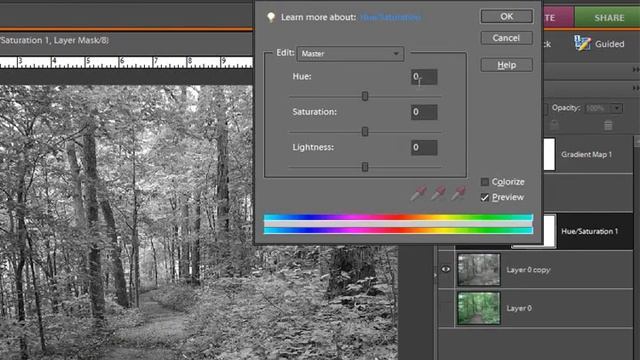Click the green Layer 0 thumbnail
The height and width of the screenshot is (360, 640).
click(478, 308)
